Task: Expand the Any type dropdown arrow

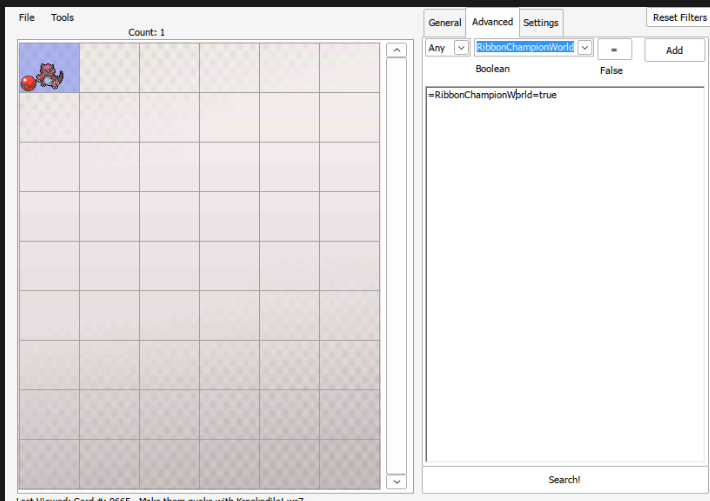Action: pos(461,48)
